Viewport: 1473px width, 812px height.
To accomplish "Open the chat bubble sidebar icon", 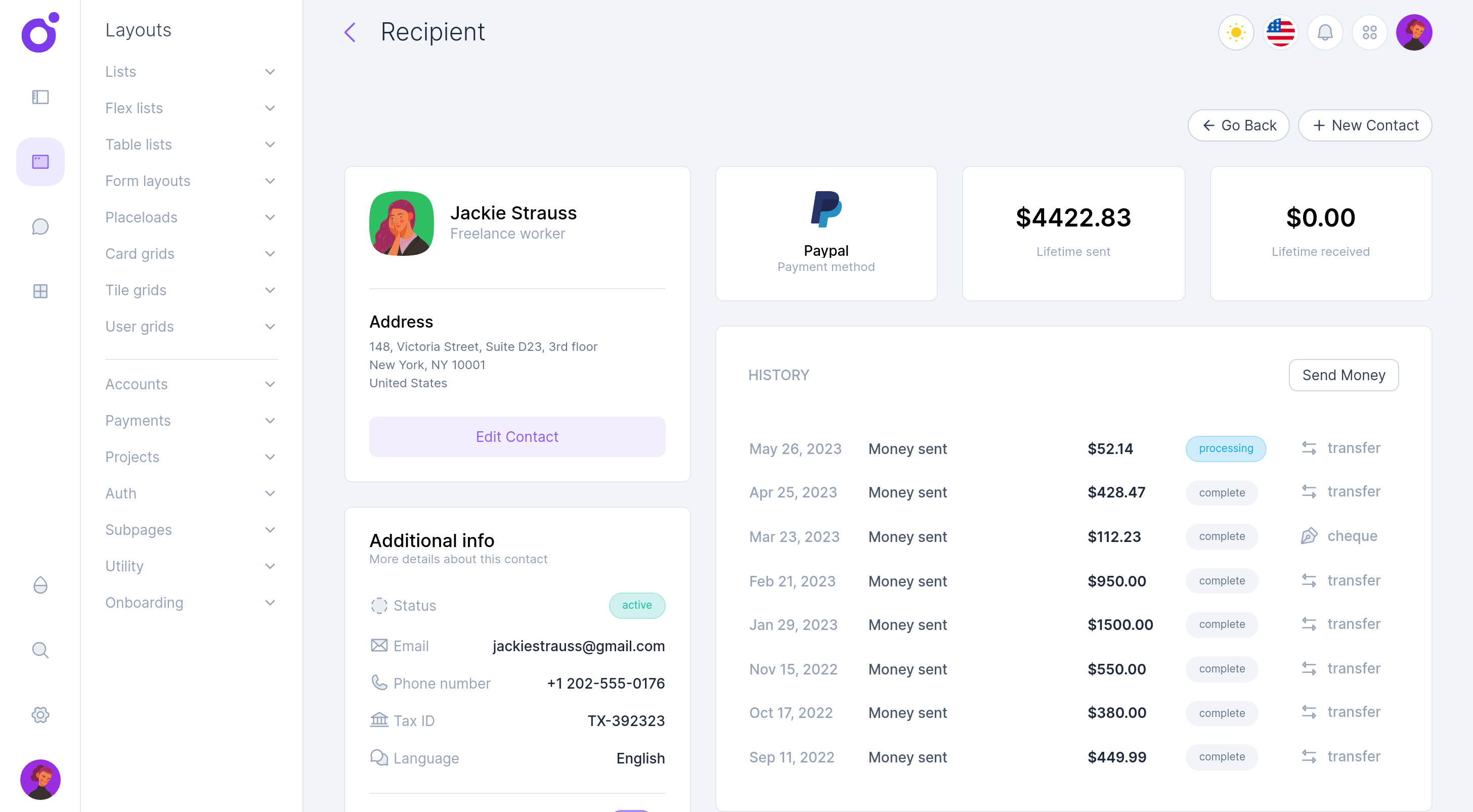I will (x=40, y=227).
